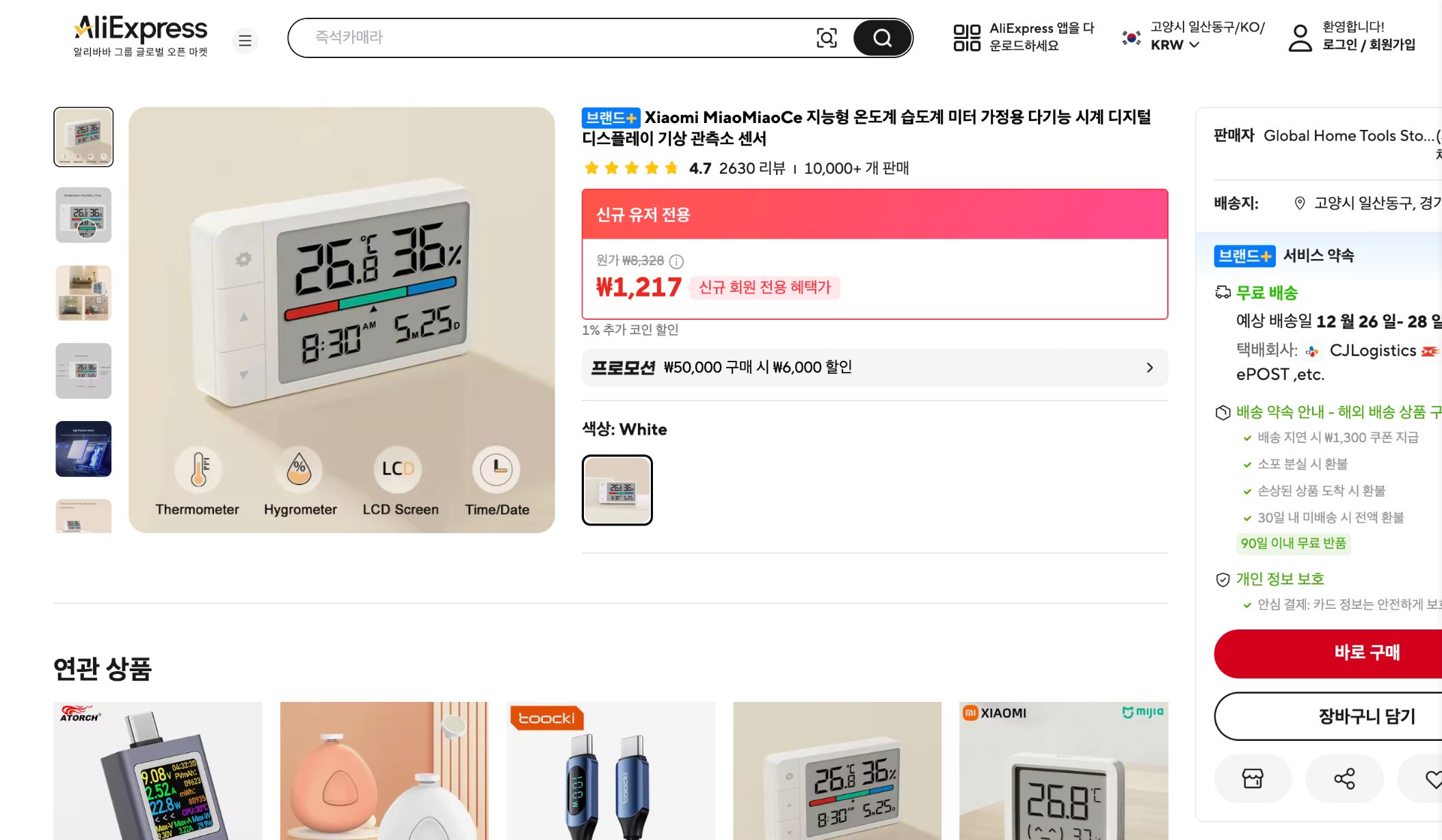Select the dark blue sensor thumbnail
Image resolution: width=1442 pixels, height=840 pixels.
[83, 449]
